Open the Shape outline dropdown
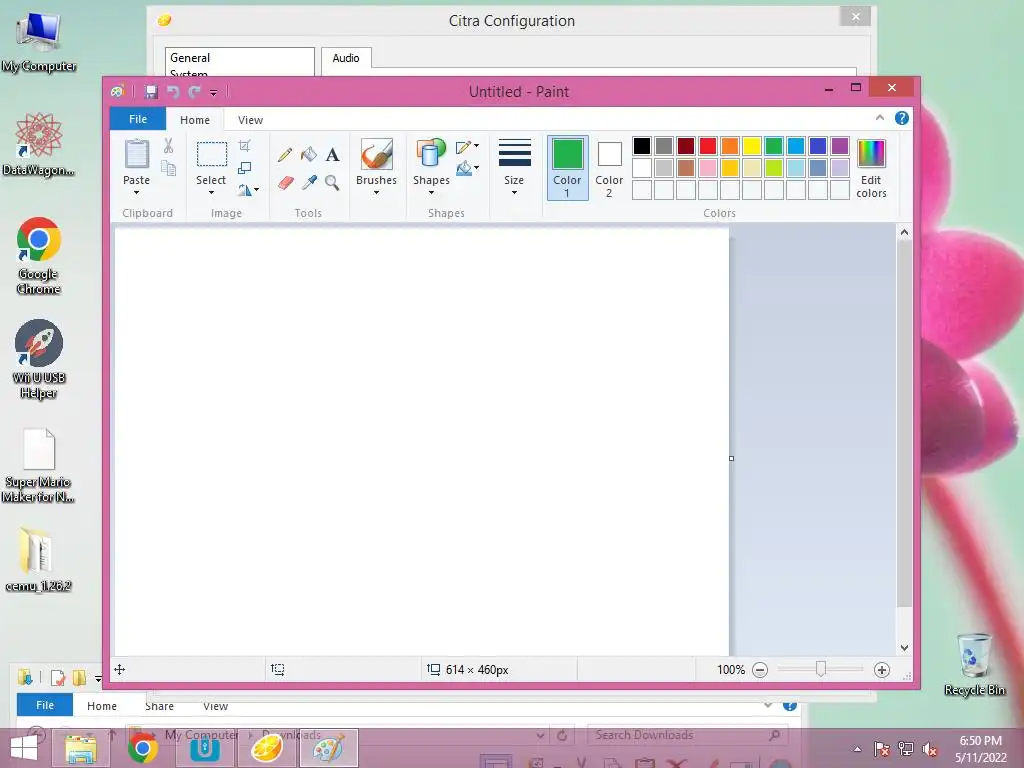The width and height of the screenshot is (1024, 768). (x=468, y=146)
